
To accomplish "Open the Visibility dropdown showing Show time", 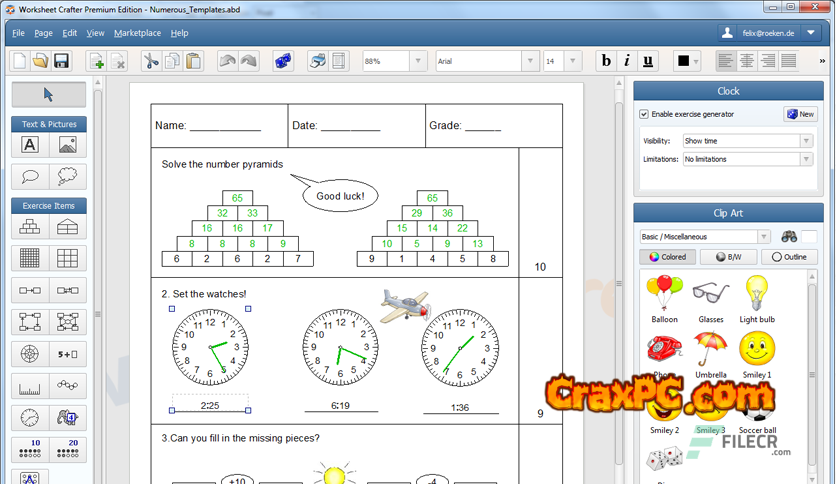I will (x=747, y=141).
